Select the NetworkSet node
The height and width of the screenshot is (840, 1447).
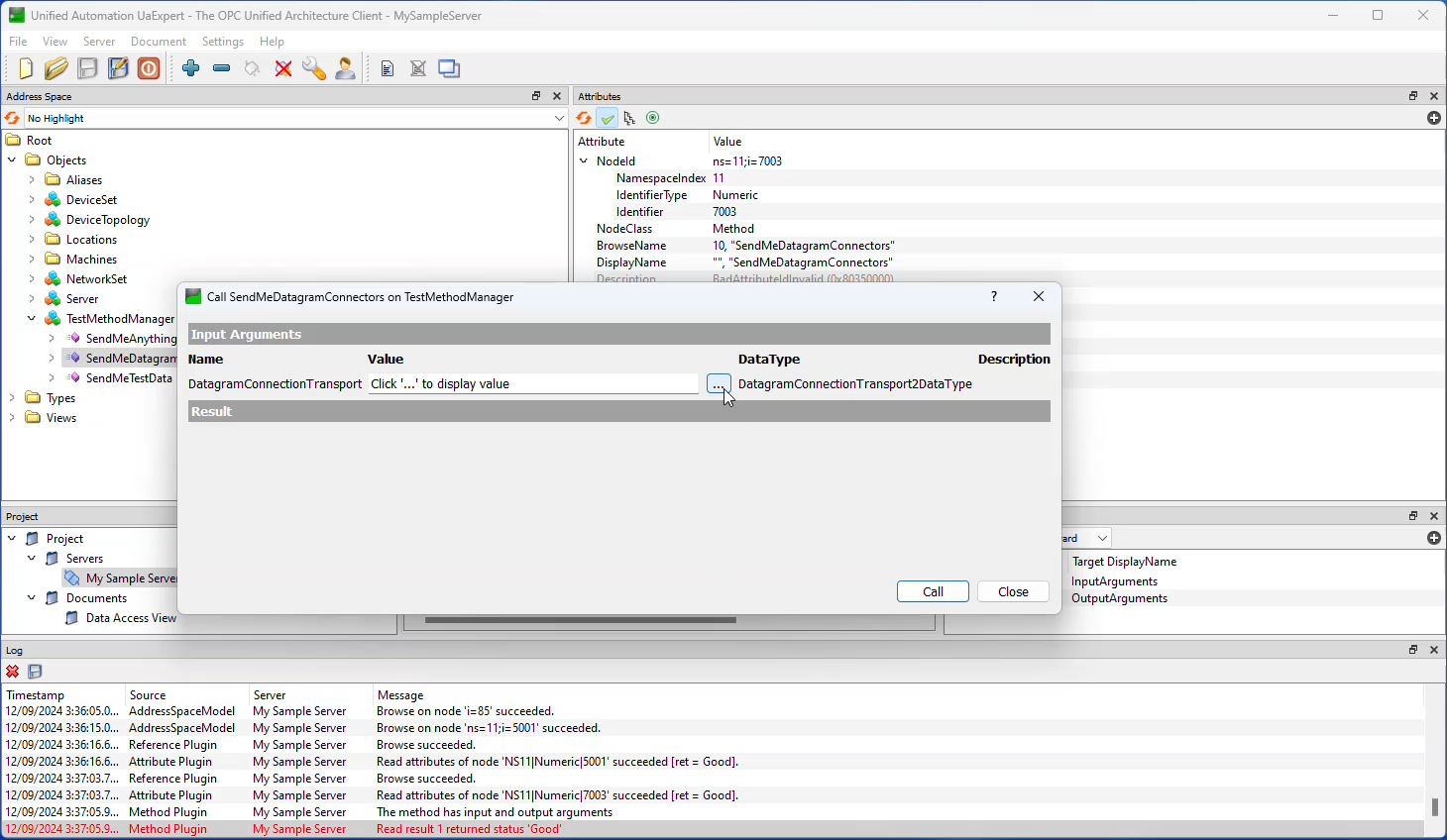96,279
